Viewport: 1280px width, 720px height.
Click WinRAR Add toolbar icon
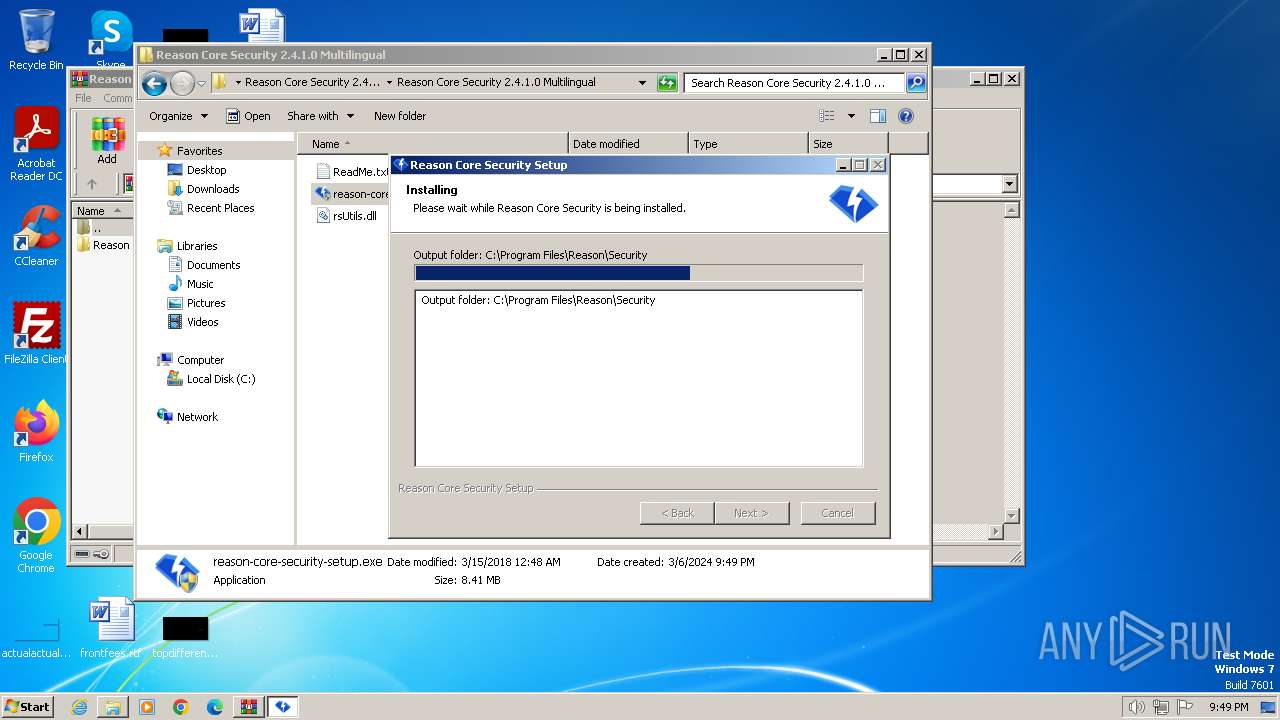[107, 140]
